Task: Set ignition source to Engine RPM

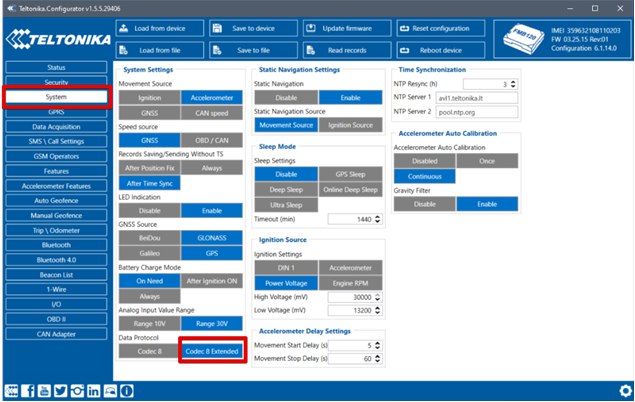Action: pyautogui.click(x=350, y=283)
